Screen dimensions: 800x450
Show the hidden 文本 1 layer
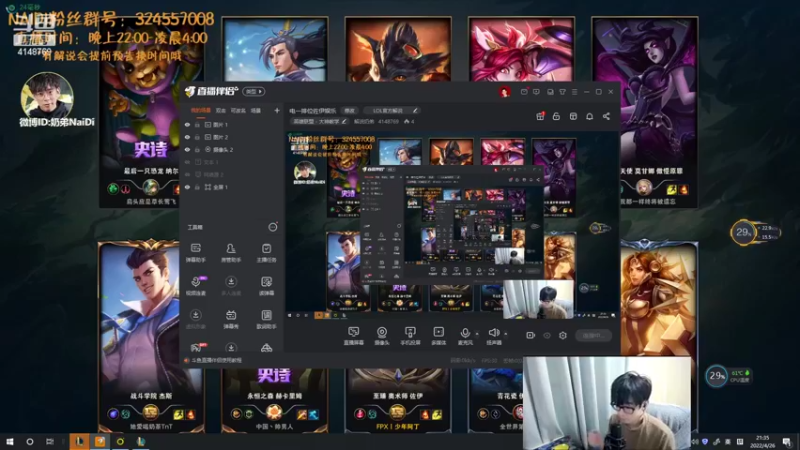[187, 162]
